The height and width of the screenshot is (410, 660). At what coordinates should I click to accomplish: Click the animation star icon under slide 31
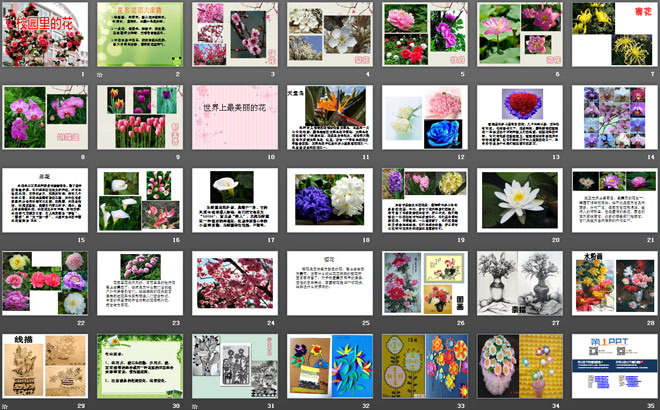click(x=195, y=406)
